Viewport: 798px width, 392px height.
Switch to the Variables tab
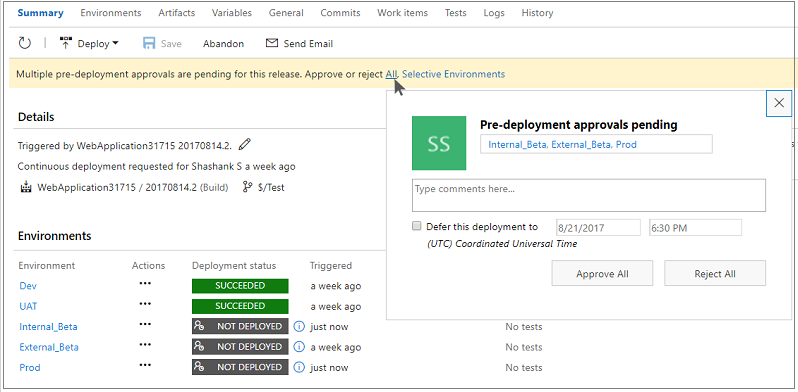[232, 13]
